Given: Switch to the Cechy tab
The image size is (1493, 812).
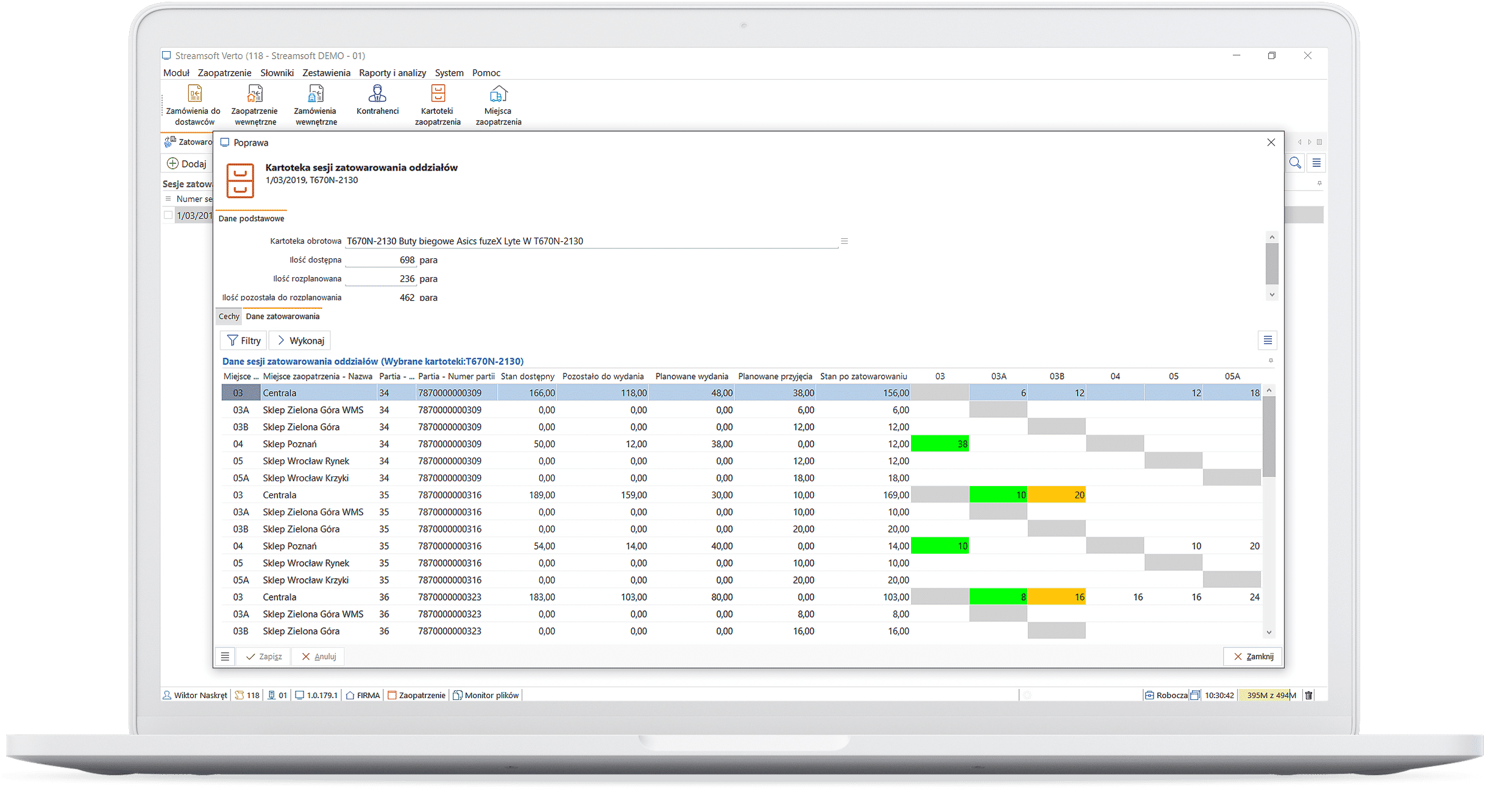Looking at the screenshot, I should [x=229, y=316].
